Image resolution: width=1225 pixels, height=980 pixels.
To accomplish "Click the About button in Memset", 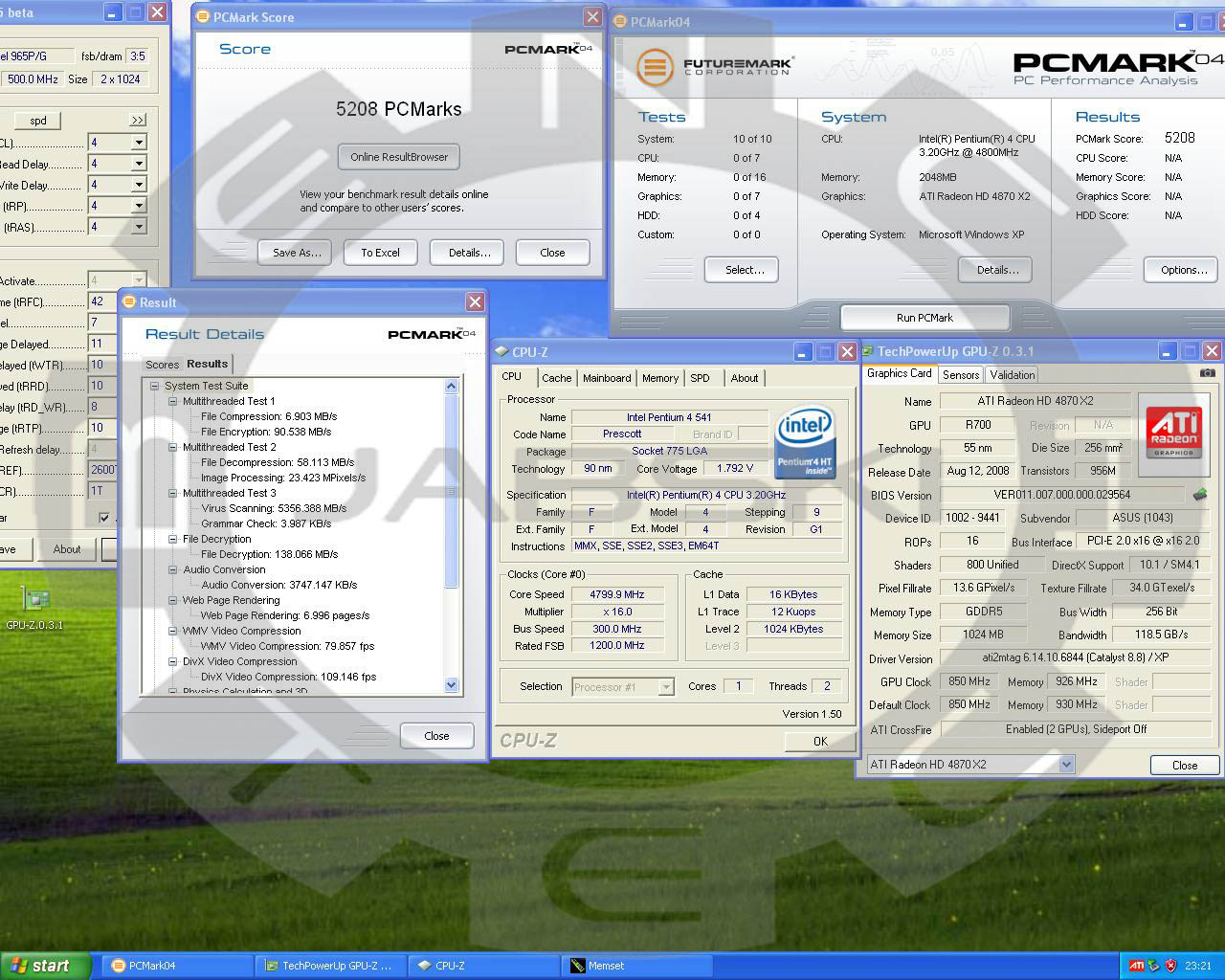I will [66, 549].
